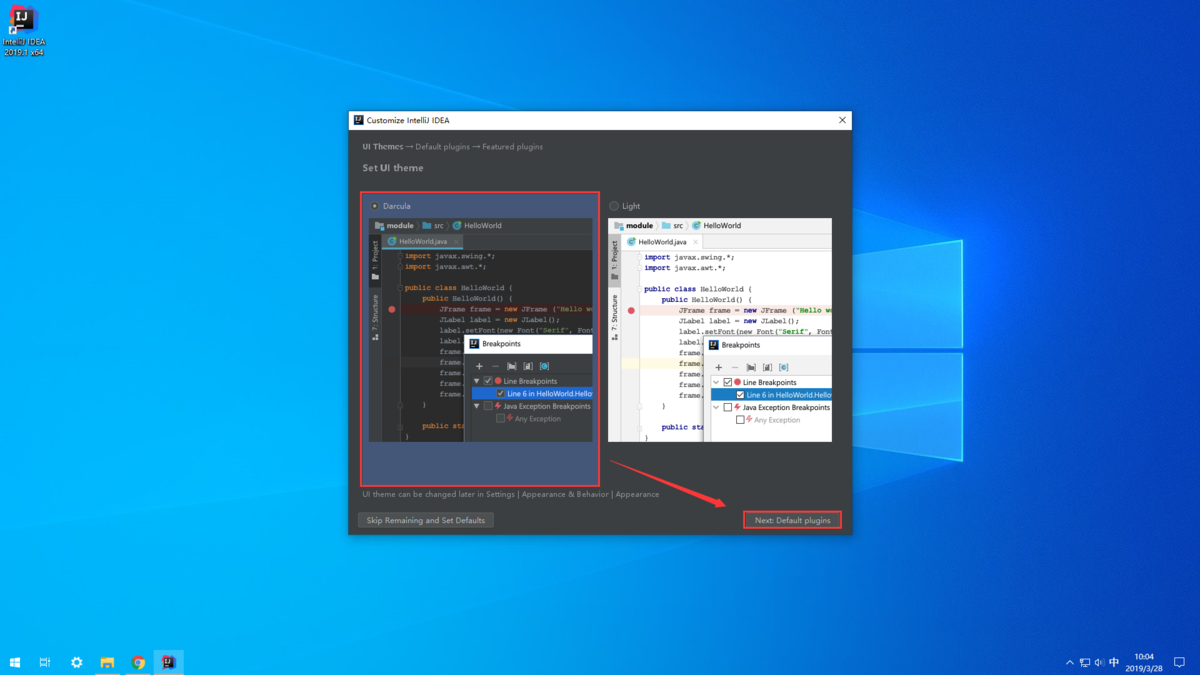
Task: Select the Darcula theme radio button
Action: click(x=375, y=206)
